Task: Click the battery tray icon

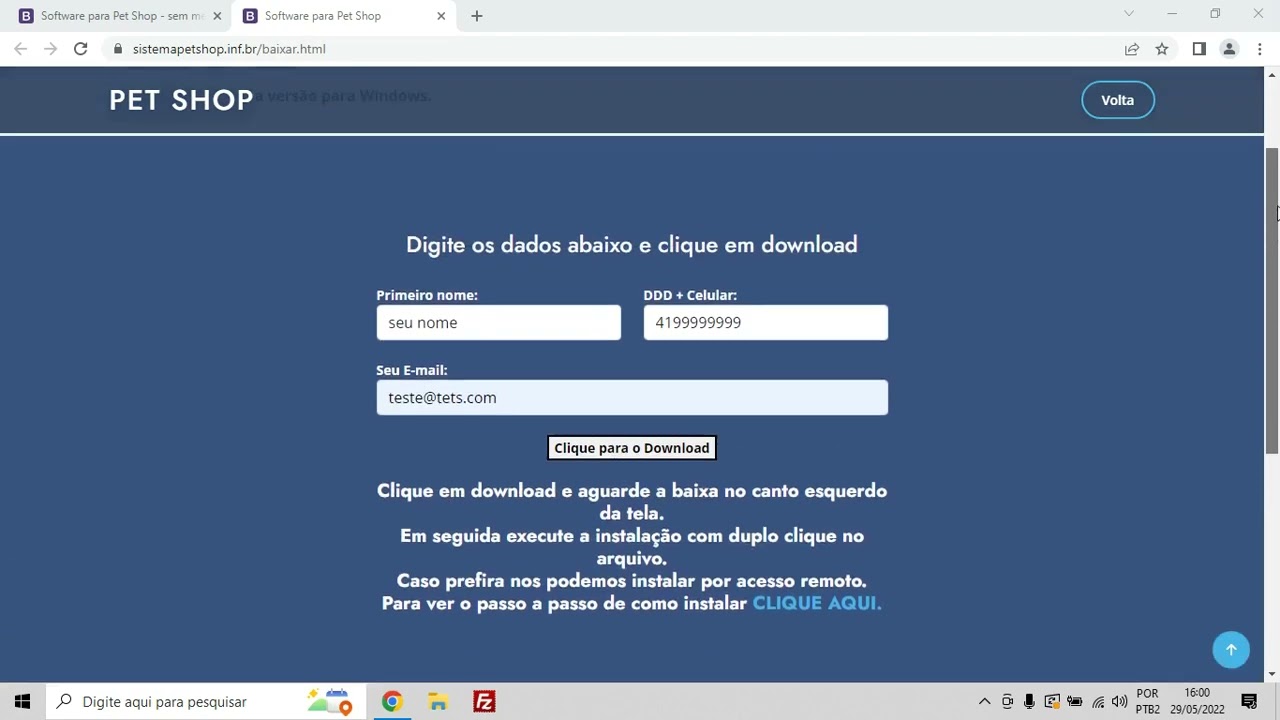Action: coord(1075,702)
